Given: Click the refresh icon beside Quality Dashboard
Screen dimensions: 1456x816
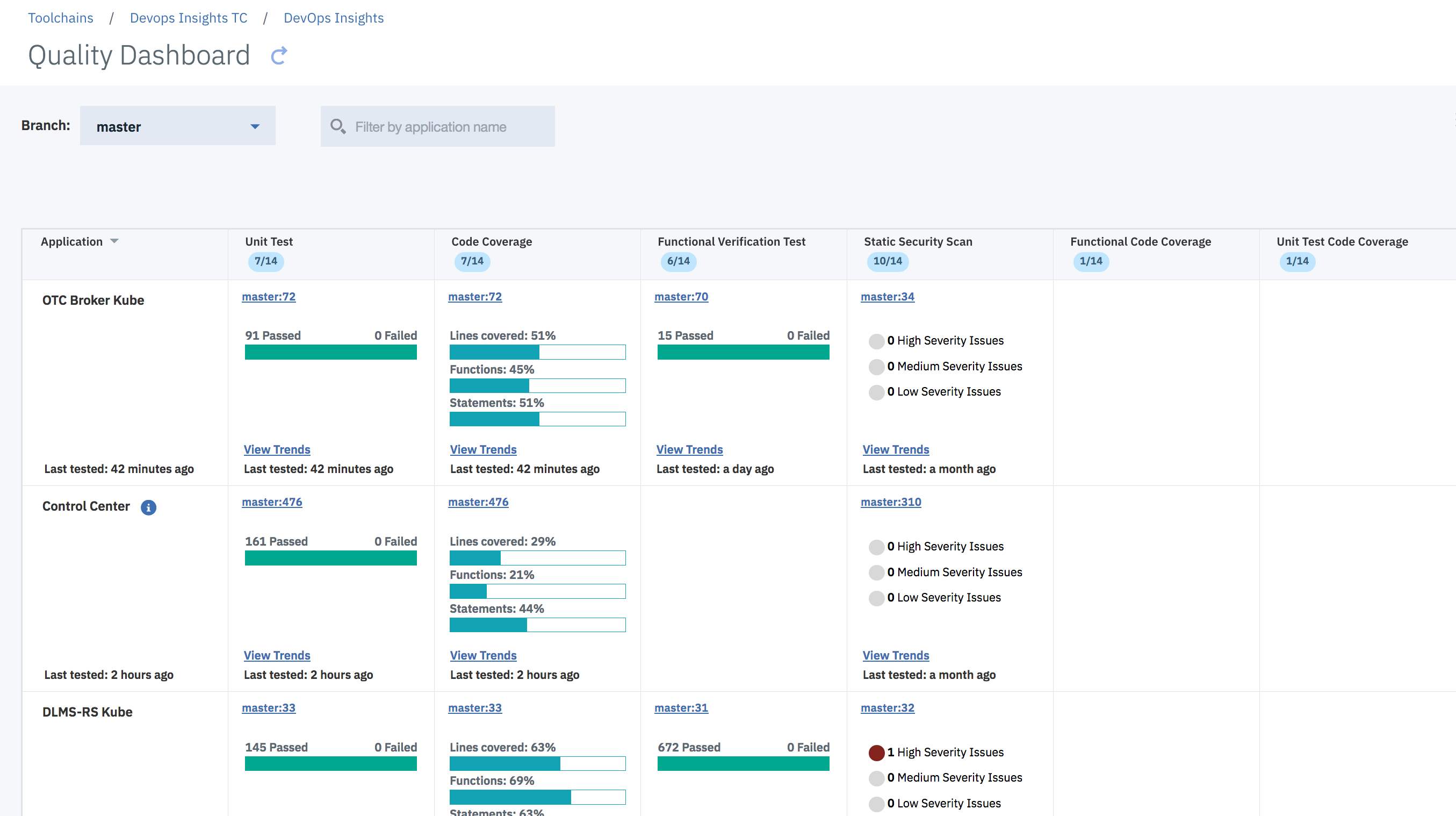Looking at the screenshot, I should click(279, 55).
